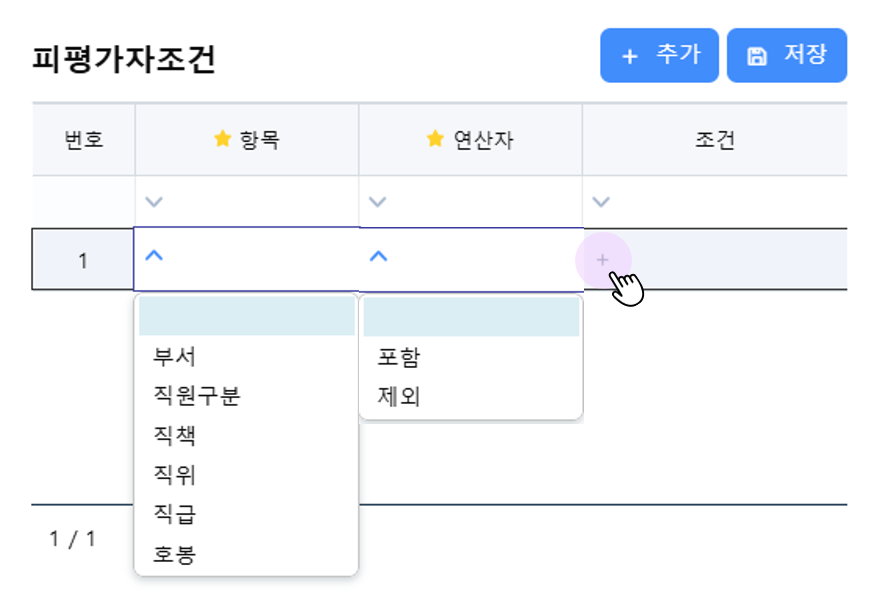The width and height of the screenshot is (877, 596).
Task: Click the floppy disk icon on 저장
Action: click(x=757, y=56)
